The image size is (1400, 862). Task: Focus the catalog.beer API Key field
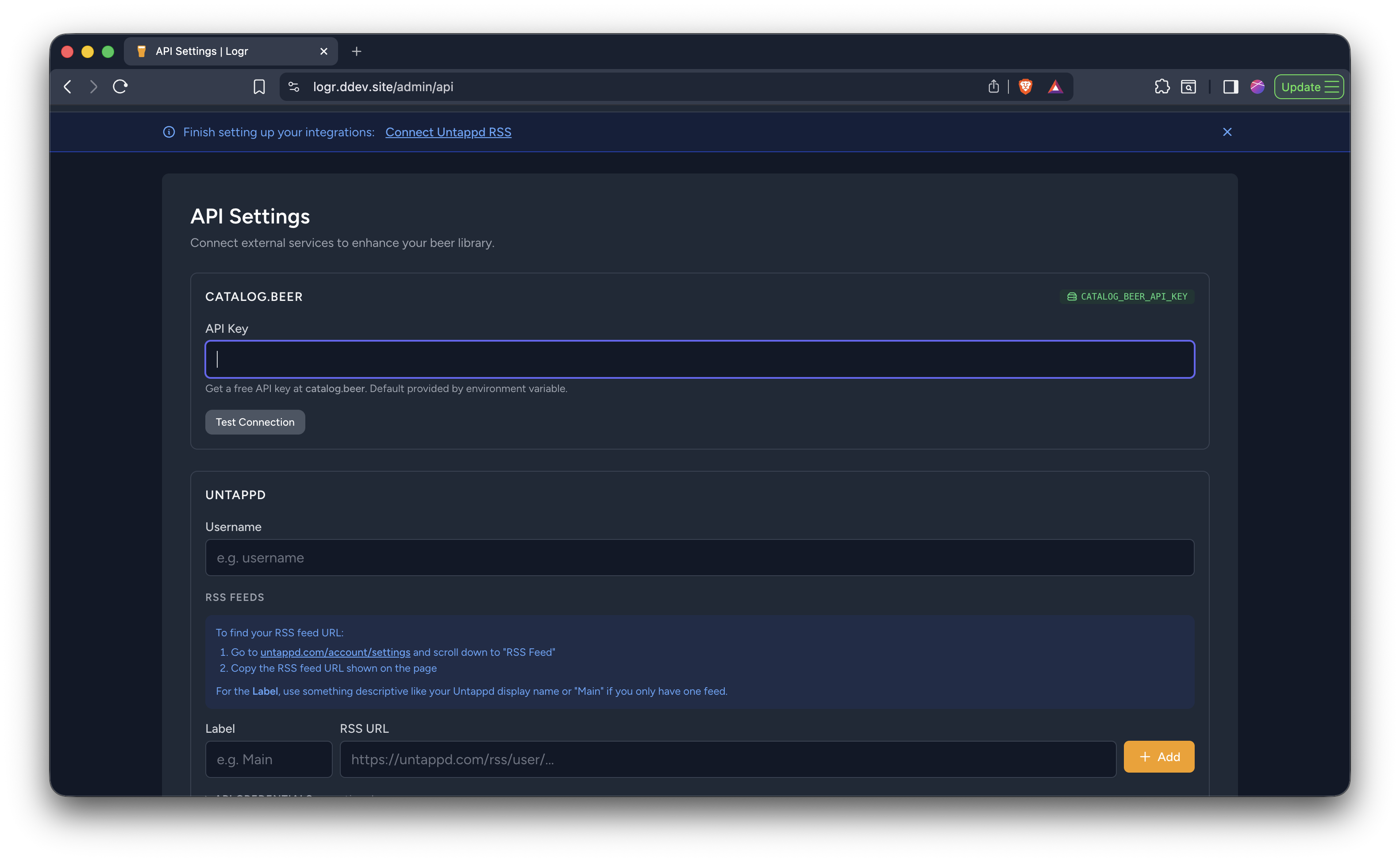[700, 359]
